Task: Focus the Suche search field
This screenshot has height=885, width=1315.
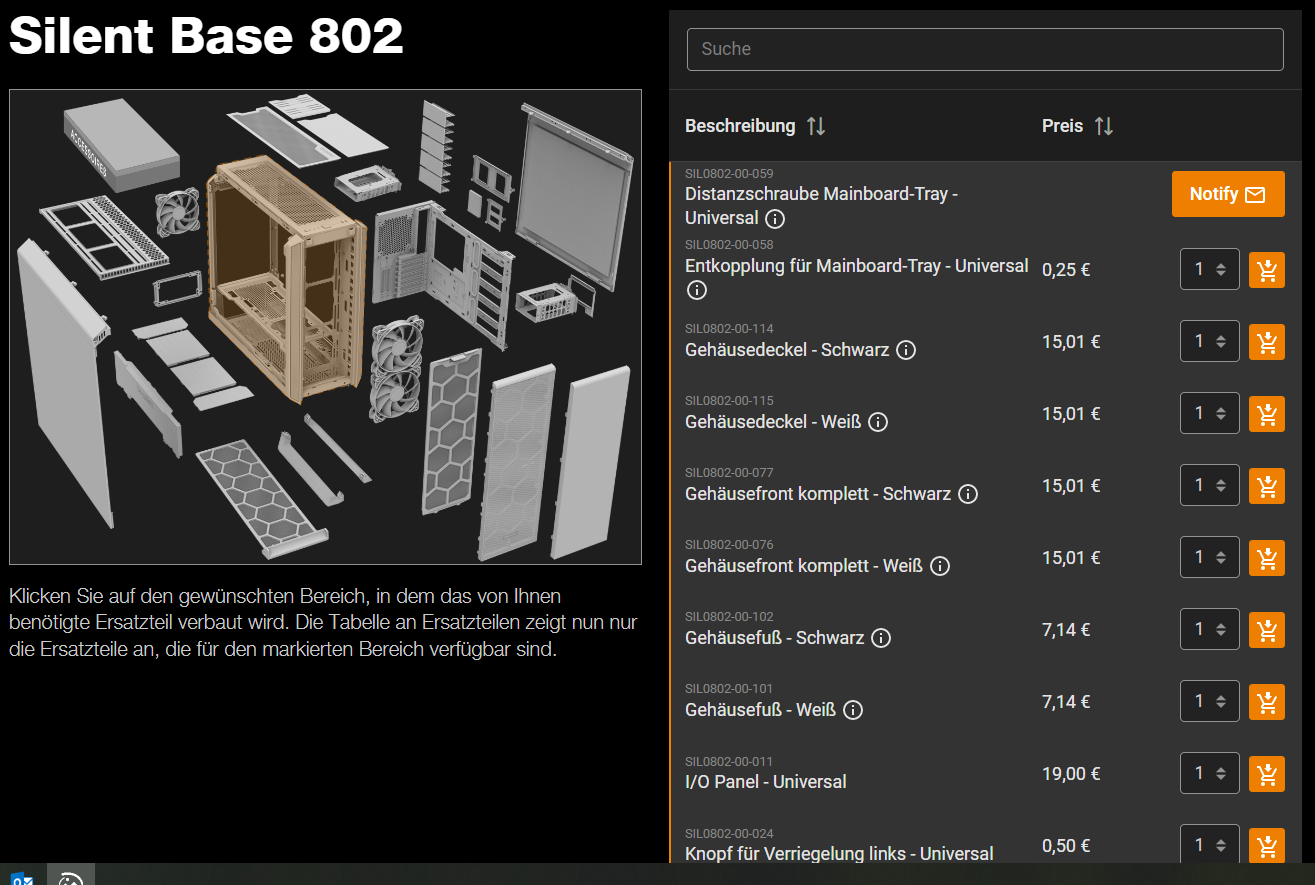Action: [985, 49]
